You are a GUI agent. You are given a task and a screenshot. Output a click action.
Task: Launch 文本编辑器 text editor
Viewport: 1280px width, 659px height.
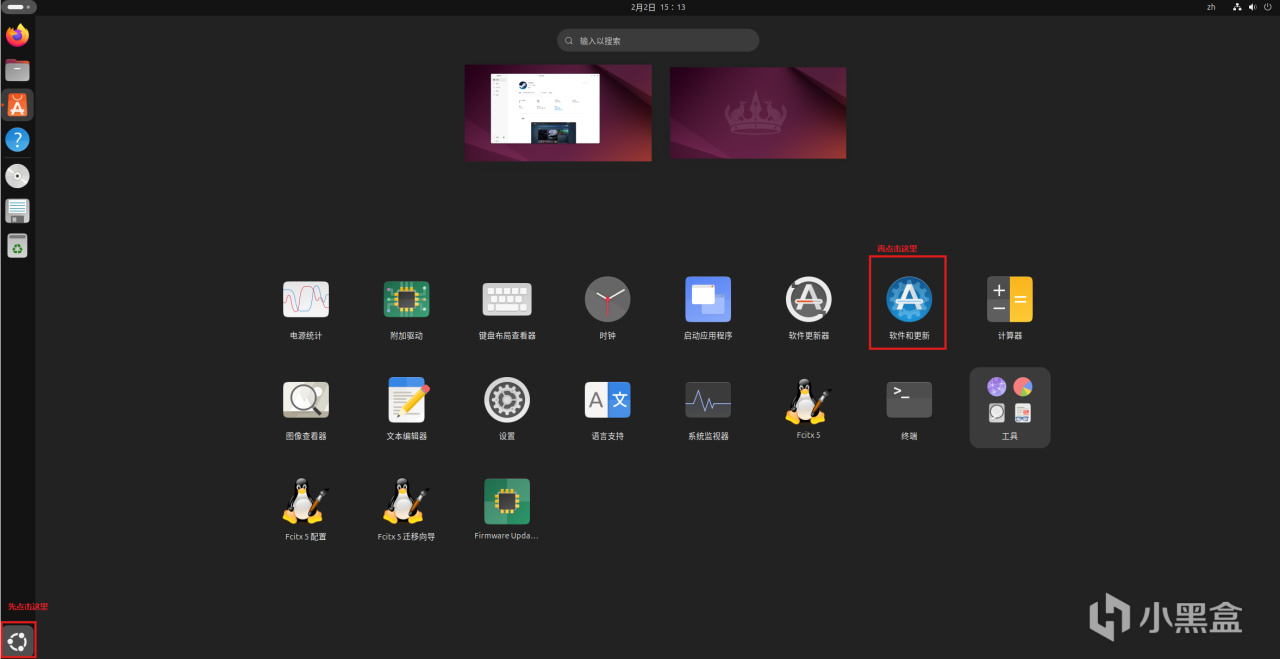pos(407,410)
